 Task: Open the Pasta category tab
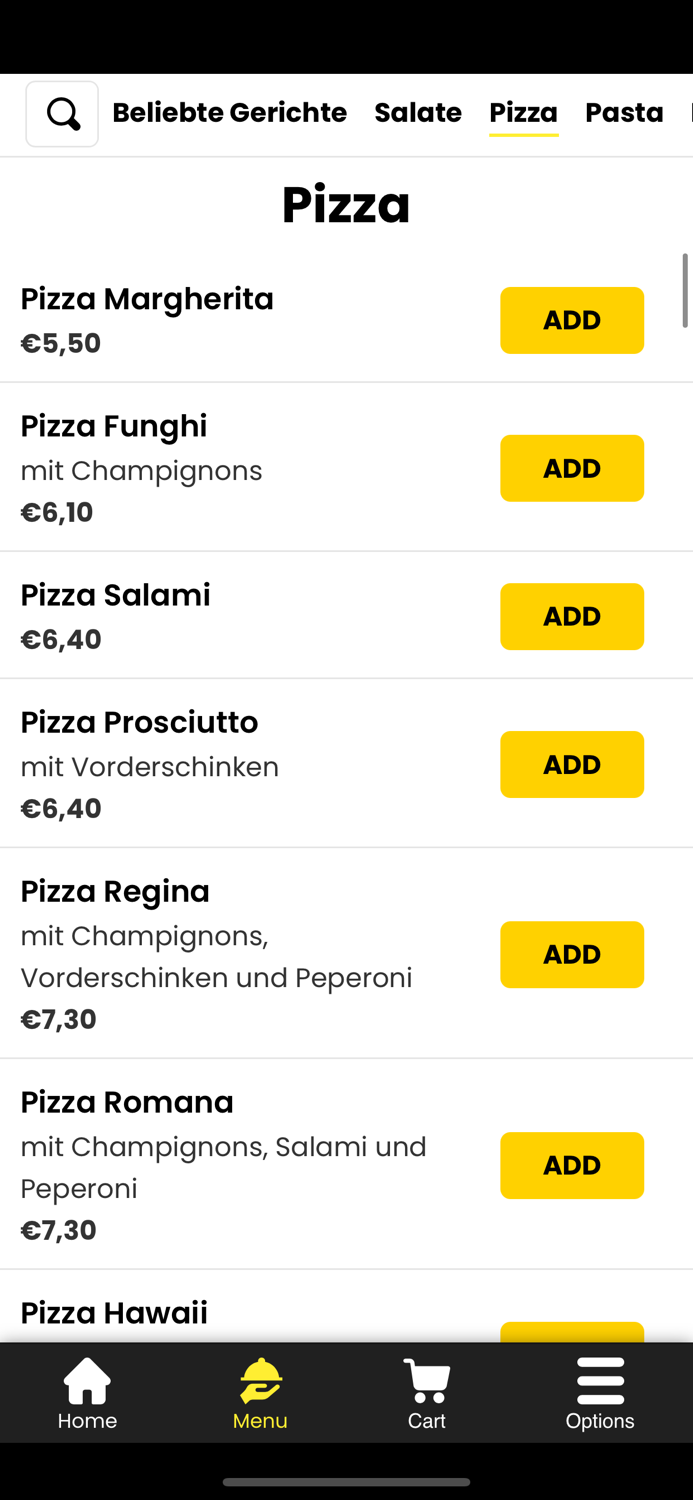click(x=624, y=113)
